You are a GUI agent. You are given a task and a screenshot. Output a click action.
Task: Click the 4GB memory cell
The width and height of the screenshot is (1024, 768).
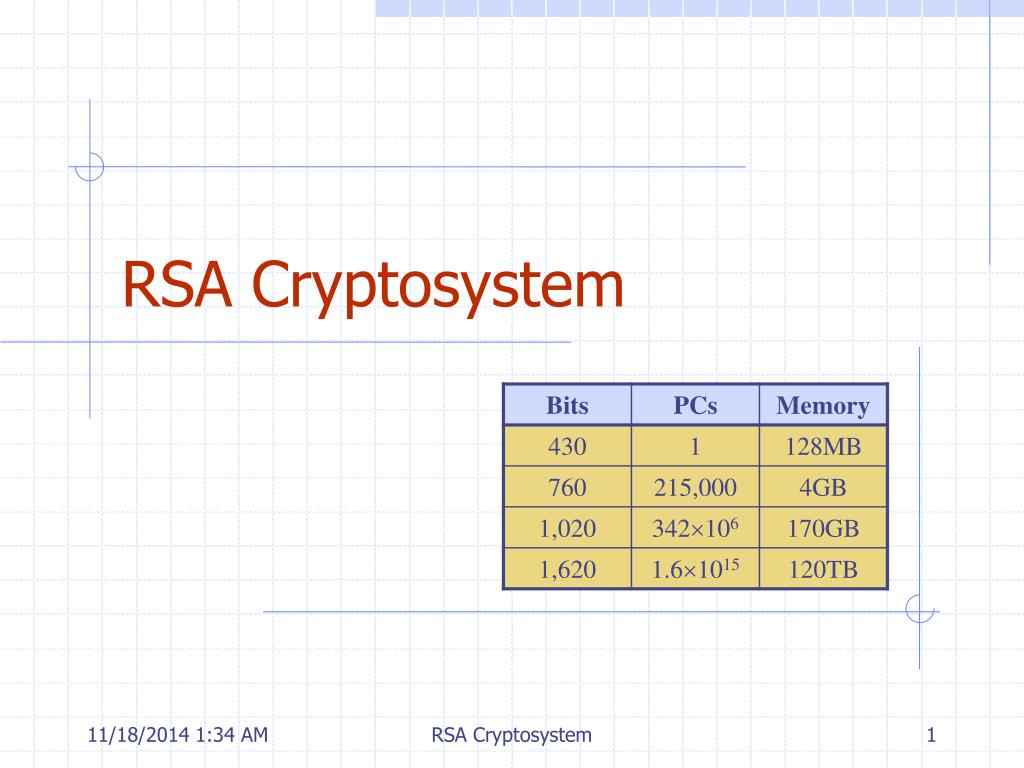[823, 487]
